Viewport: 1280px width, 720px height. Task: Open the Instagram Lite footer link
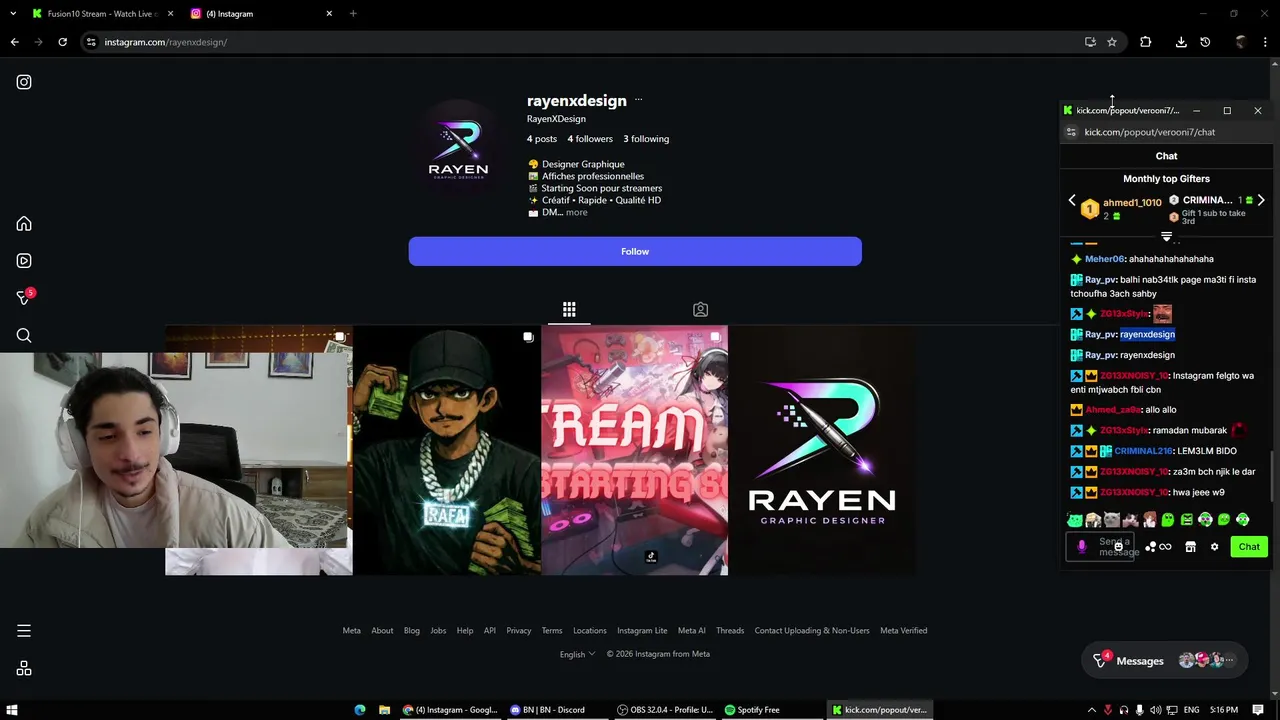[x=642, y=631]
